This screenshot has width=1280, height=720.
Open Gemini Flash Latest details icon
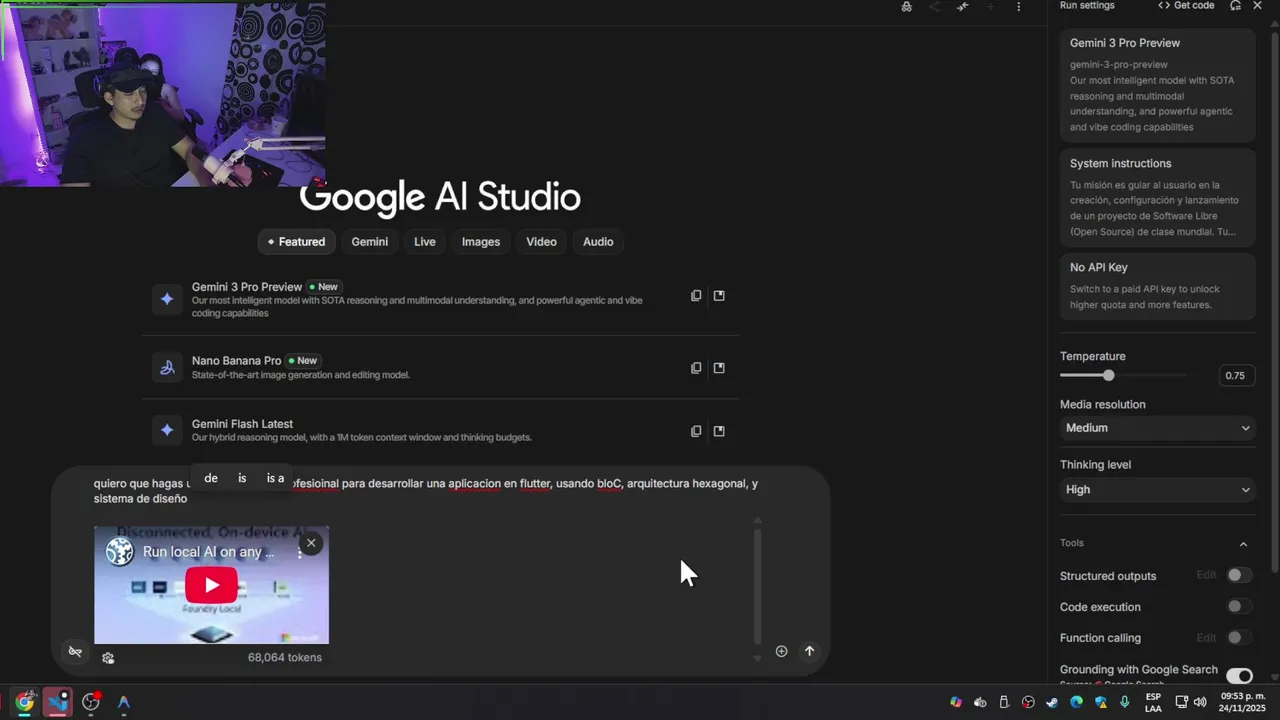click(x=719, y=431)
